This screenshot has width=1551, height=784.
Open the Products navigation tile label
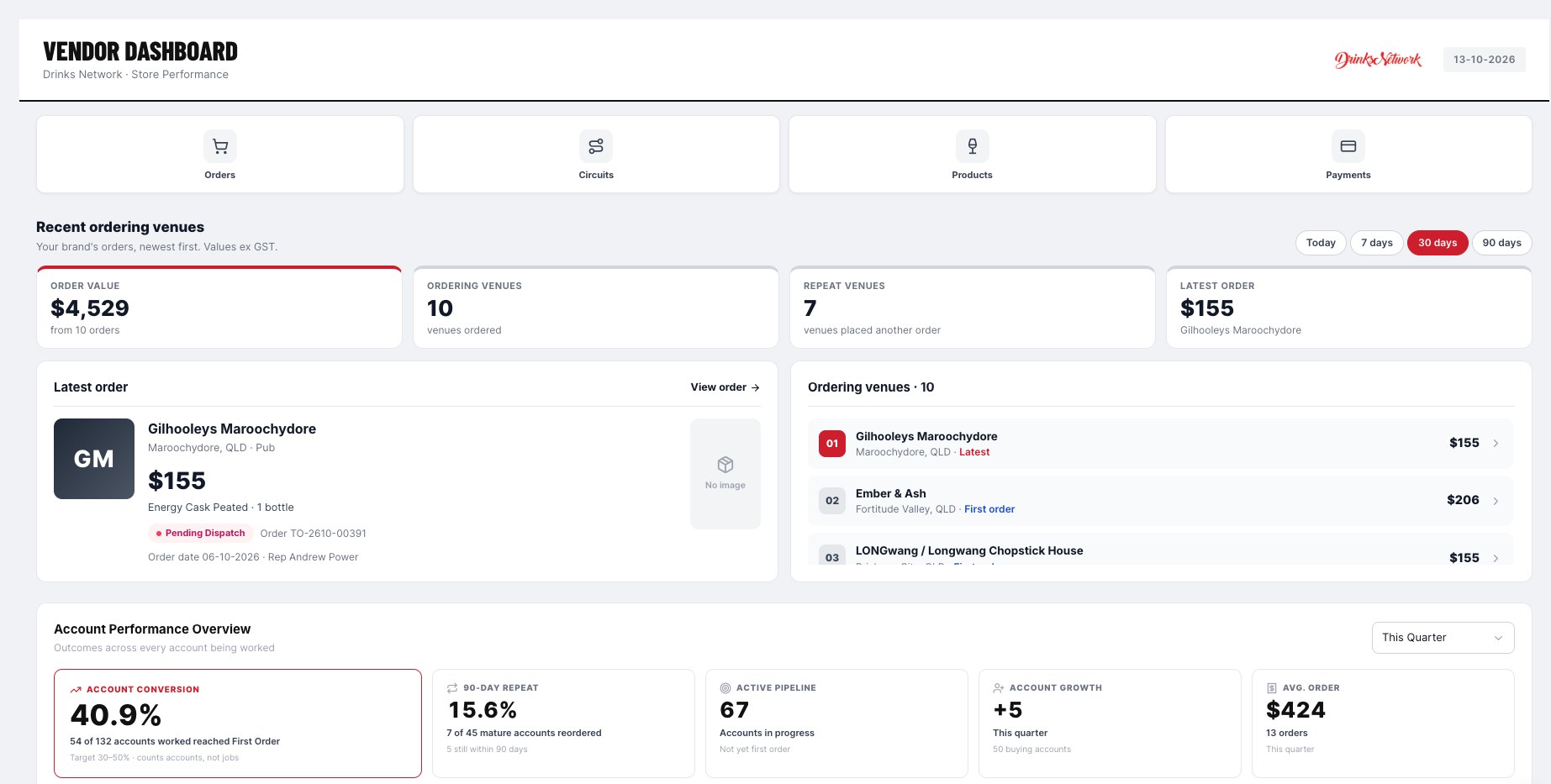point(972,175)
